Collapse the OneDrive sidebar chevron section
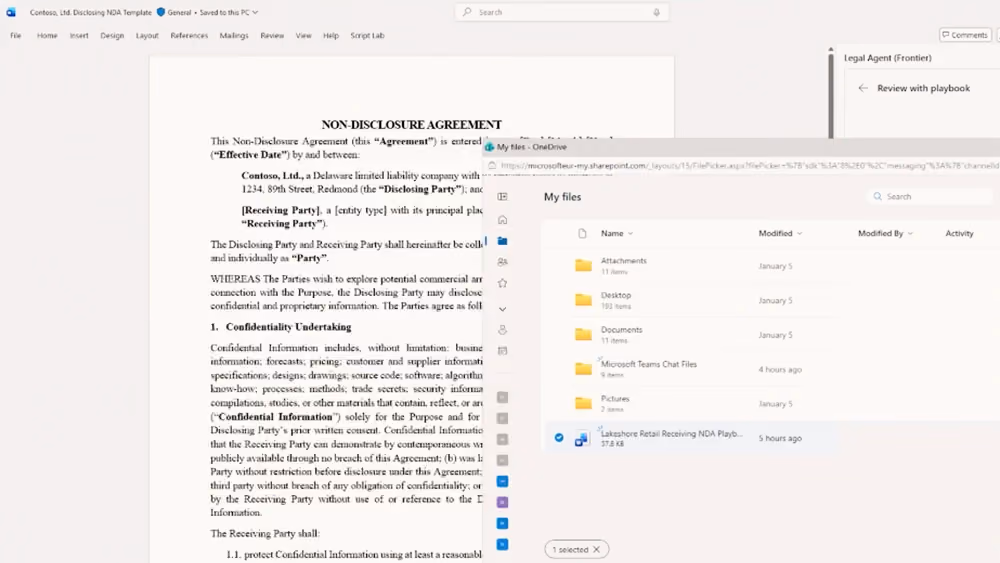The height and width of the screenshot is (563, 1000). (503, 309)
